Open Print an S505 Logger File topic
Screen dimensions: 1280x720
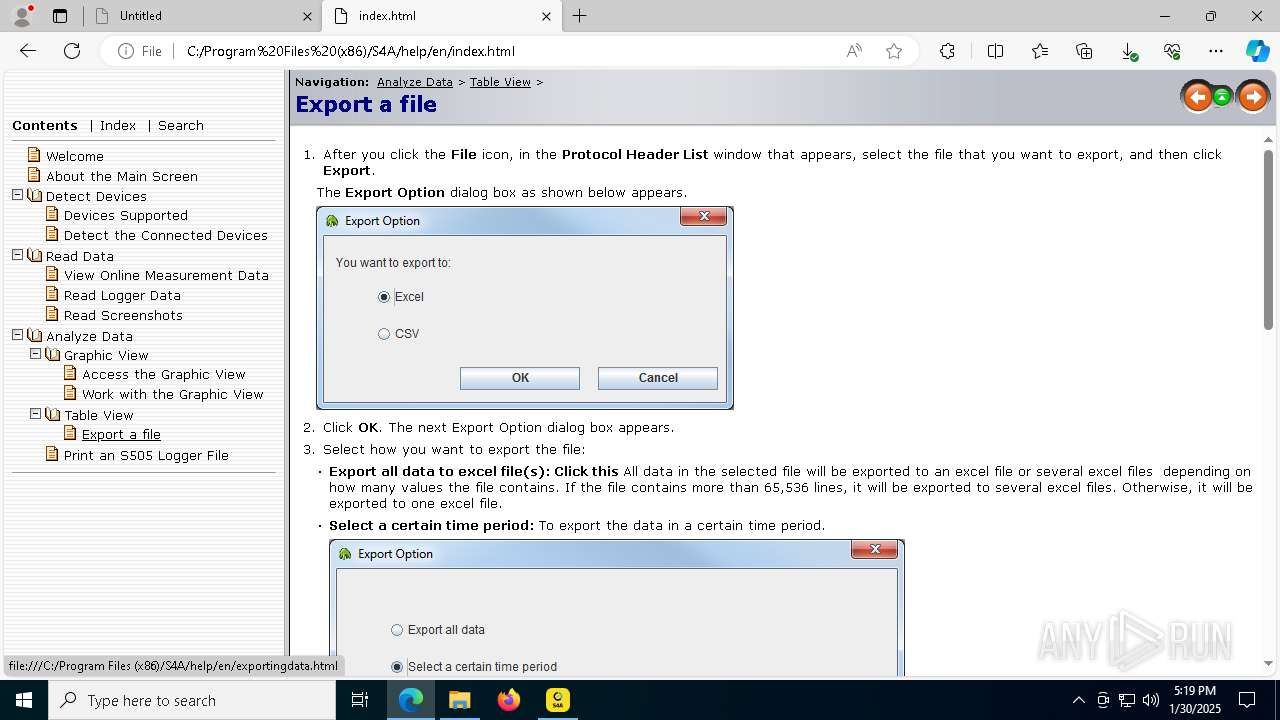[x=146, y=455]
